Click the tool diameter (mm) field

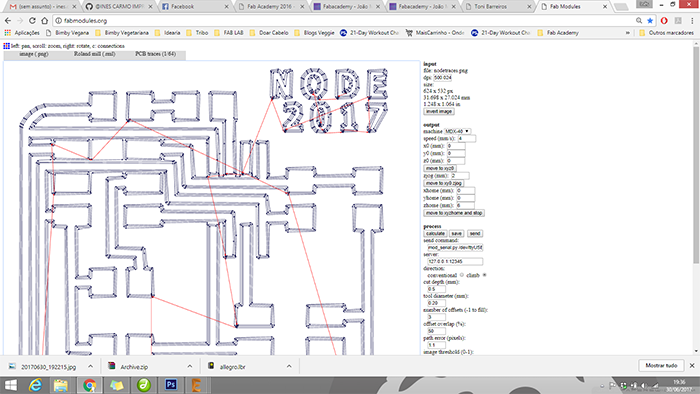point(436,303)
